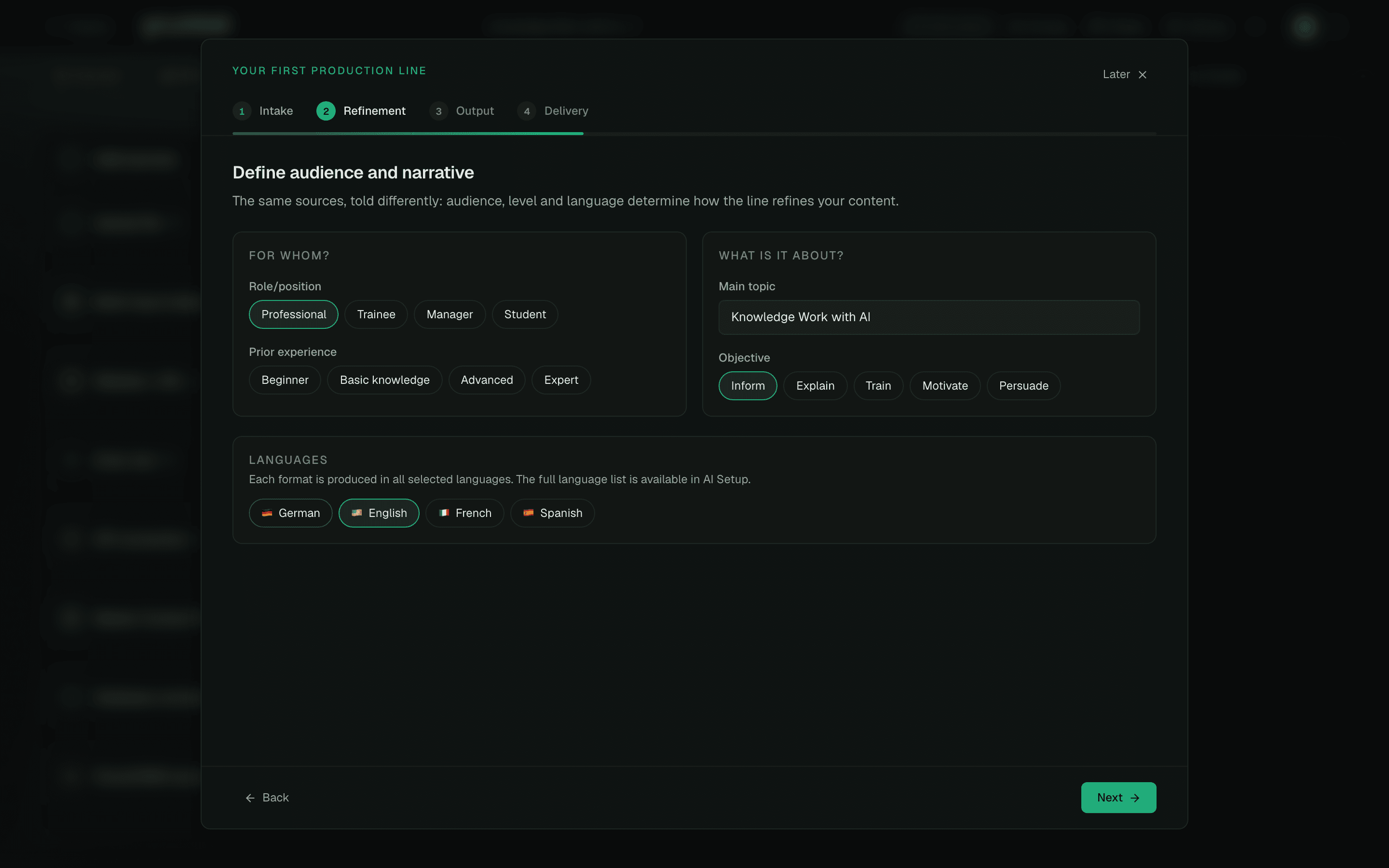Select the Trainee role chip
Image resolution: width=1389 pixels, height=868 pixels.
[376, 314]
